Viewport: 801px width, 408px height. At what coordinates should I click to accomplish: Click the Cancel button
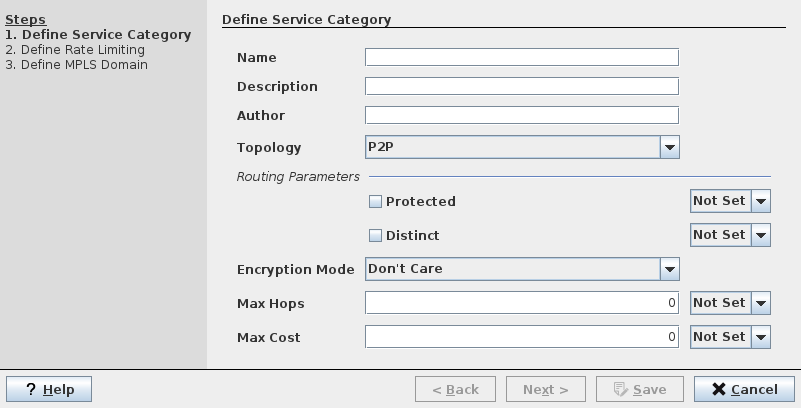[744, 389]
